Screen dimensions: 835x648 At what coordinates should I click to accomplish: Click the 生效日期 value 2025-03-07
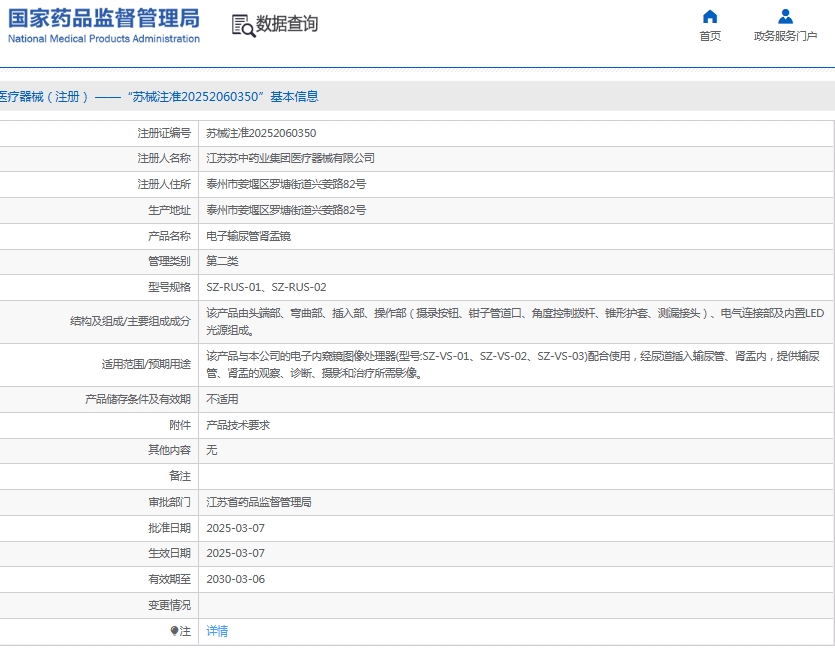click(x=235, y=553)
